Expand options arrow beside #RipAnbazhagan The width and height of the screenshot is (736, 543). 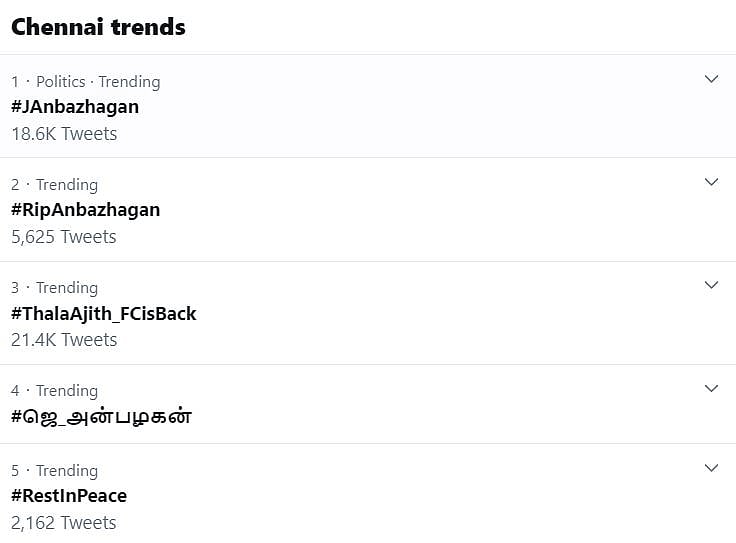[711, 182]
